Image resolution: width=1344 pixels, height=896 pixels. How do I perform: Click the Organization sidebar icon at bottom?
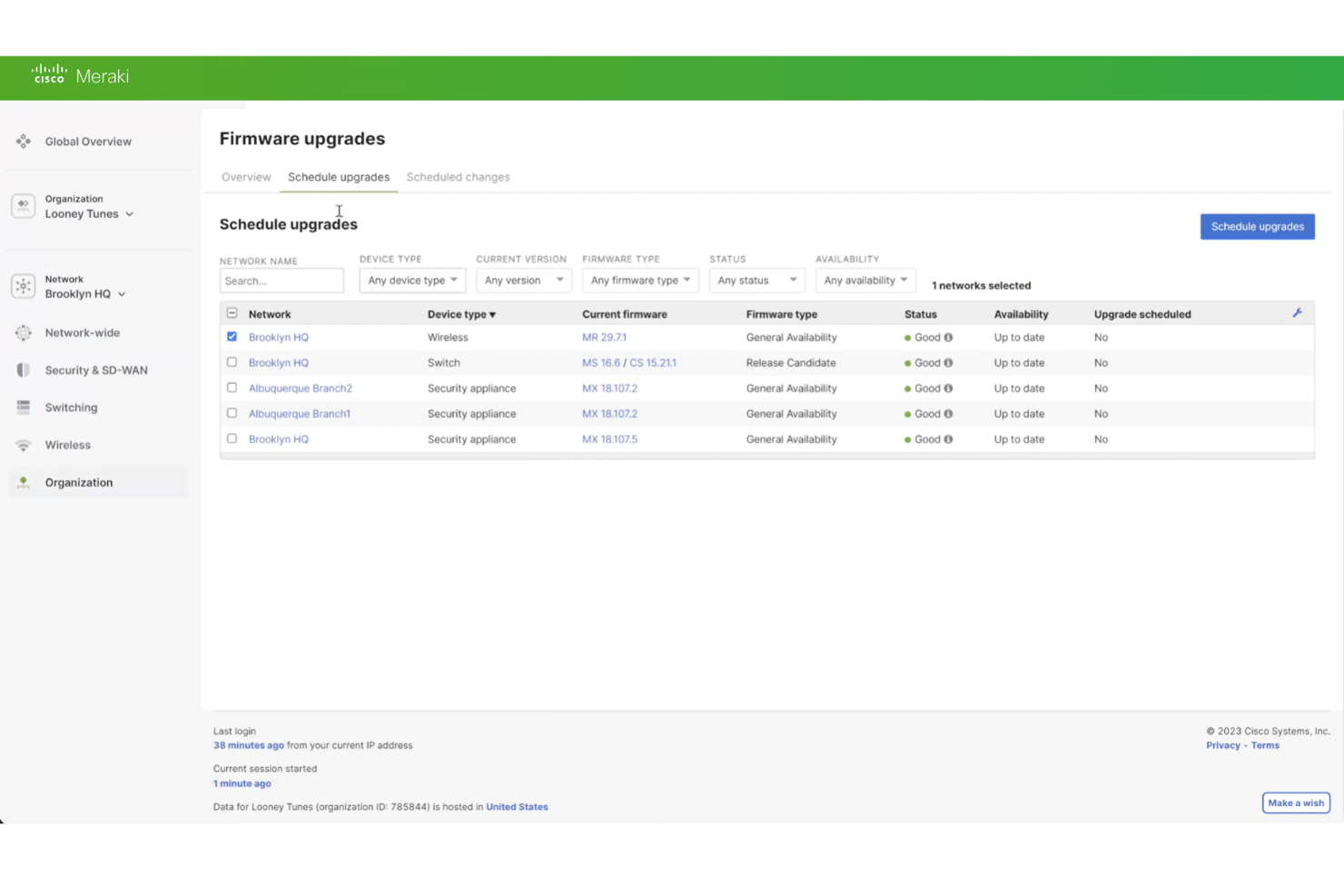pos(24,482)
